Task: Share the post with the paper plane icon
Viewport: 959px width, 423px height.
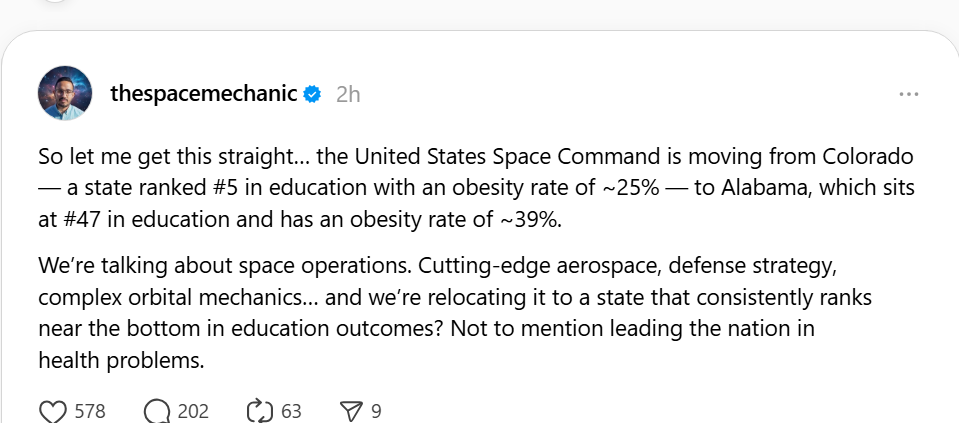Action: [x=351, y=411]
